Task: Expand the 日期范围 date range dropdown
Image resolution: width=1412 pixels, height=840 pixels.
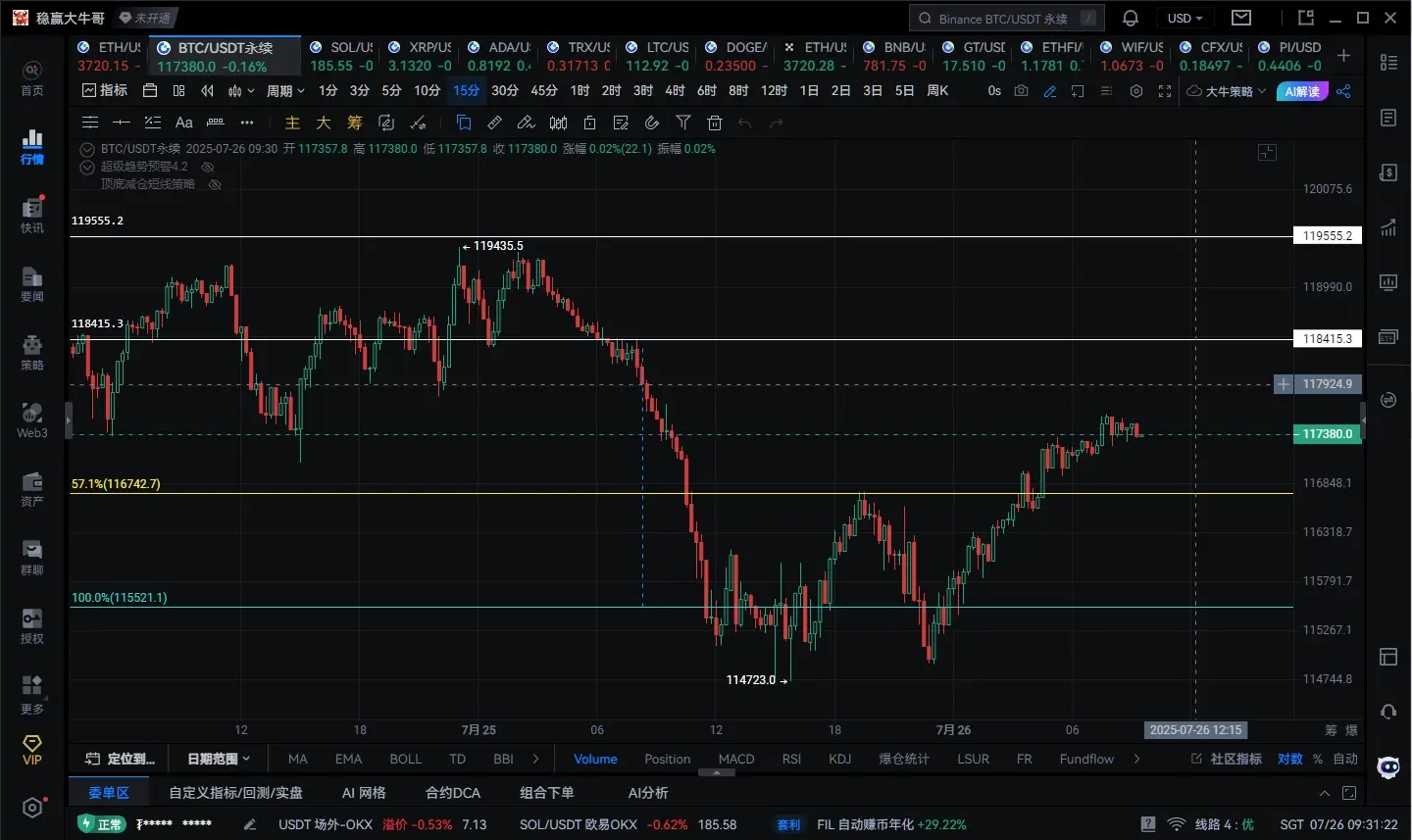Action: click(219, 759)
